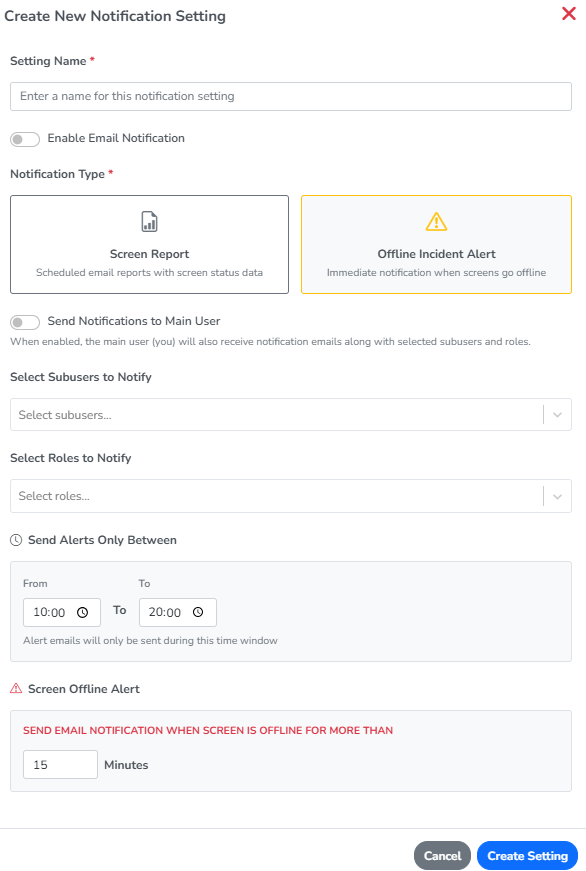Click the Minutes unit label

click(126, 765)
